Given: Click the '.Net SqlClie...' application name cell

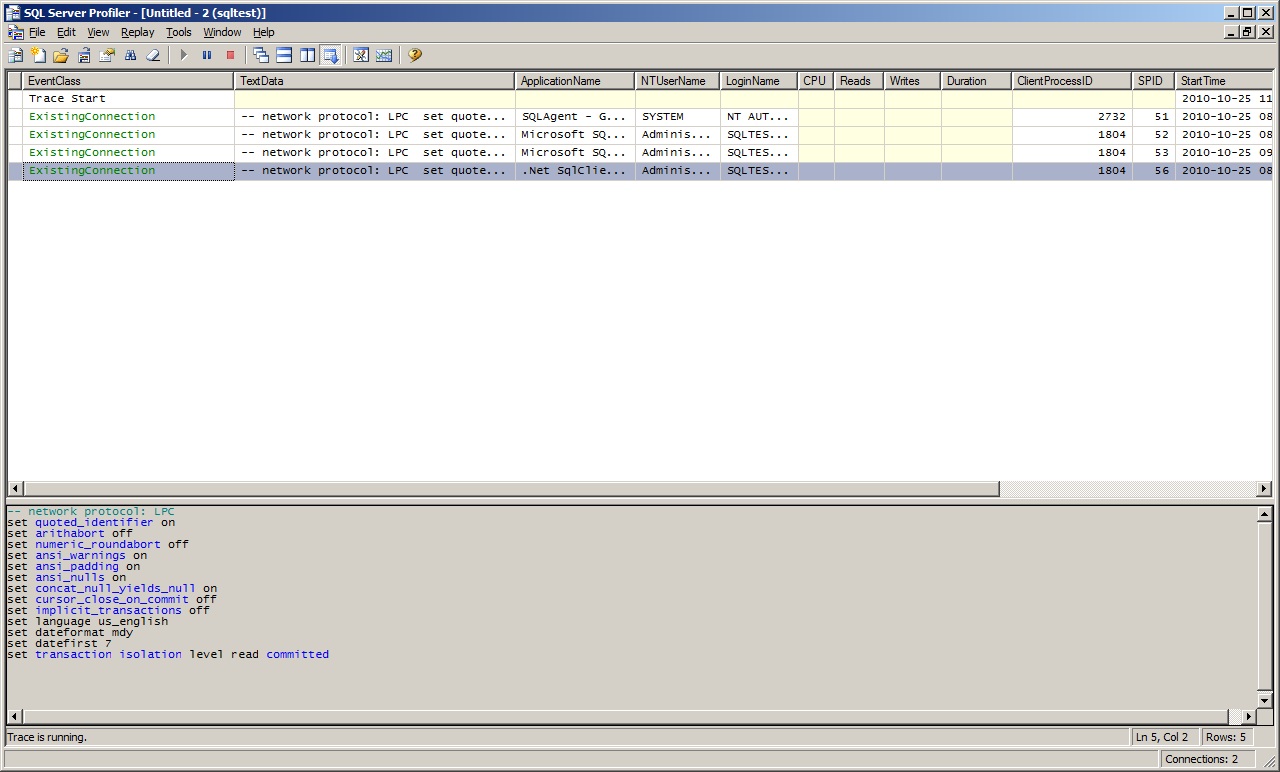Looking at the screenshot, I should (x=575, y=171).
